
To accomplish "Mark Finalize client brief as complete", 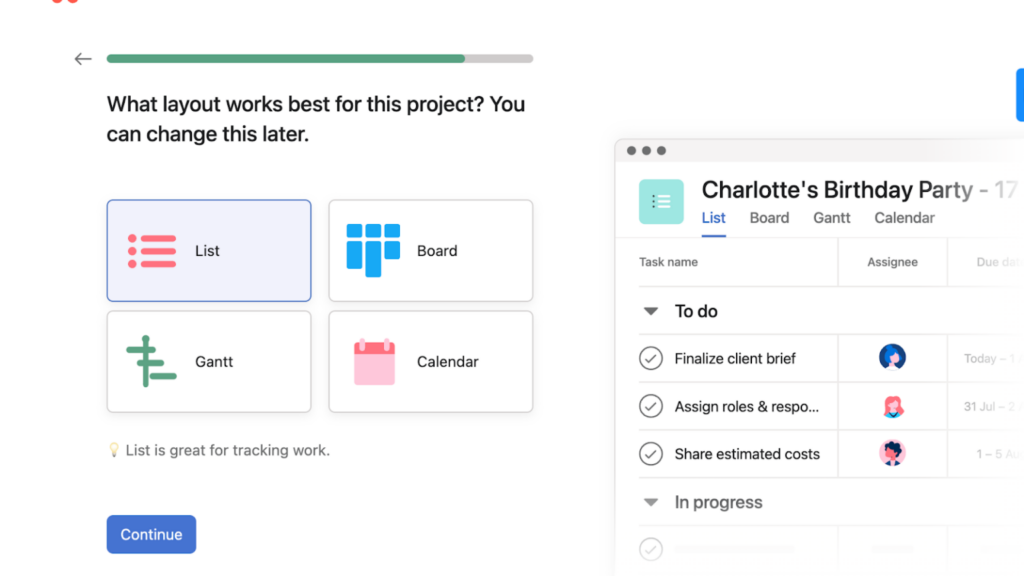I will click(651, 357).
